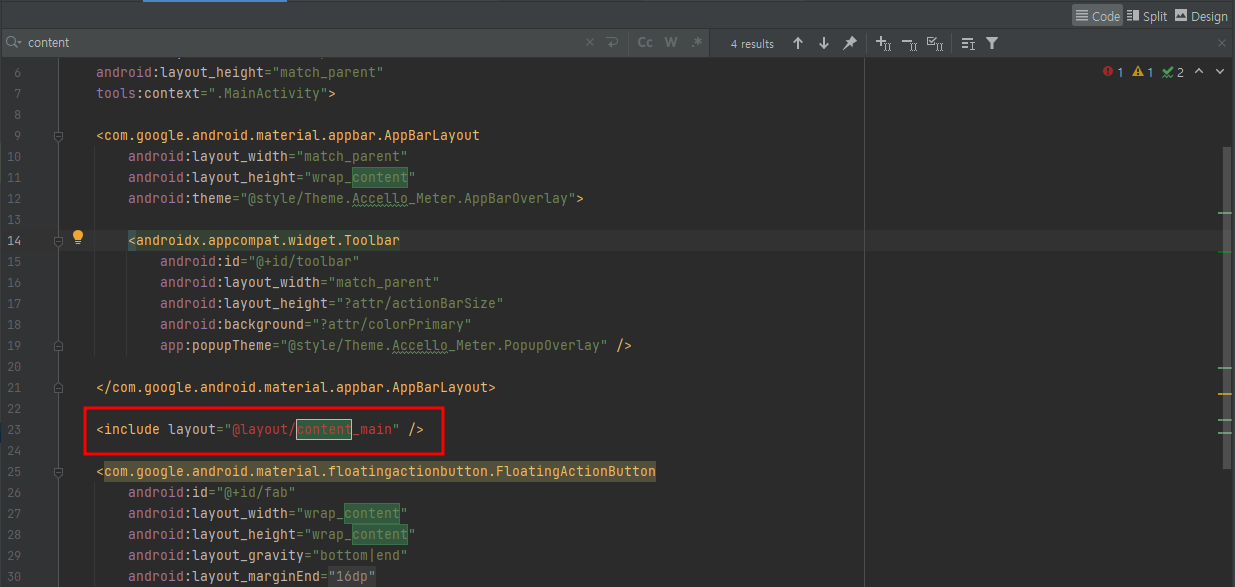Go to previous search result
This screenshot has width=1235, height=587.
click(x=797, y=43)
